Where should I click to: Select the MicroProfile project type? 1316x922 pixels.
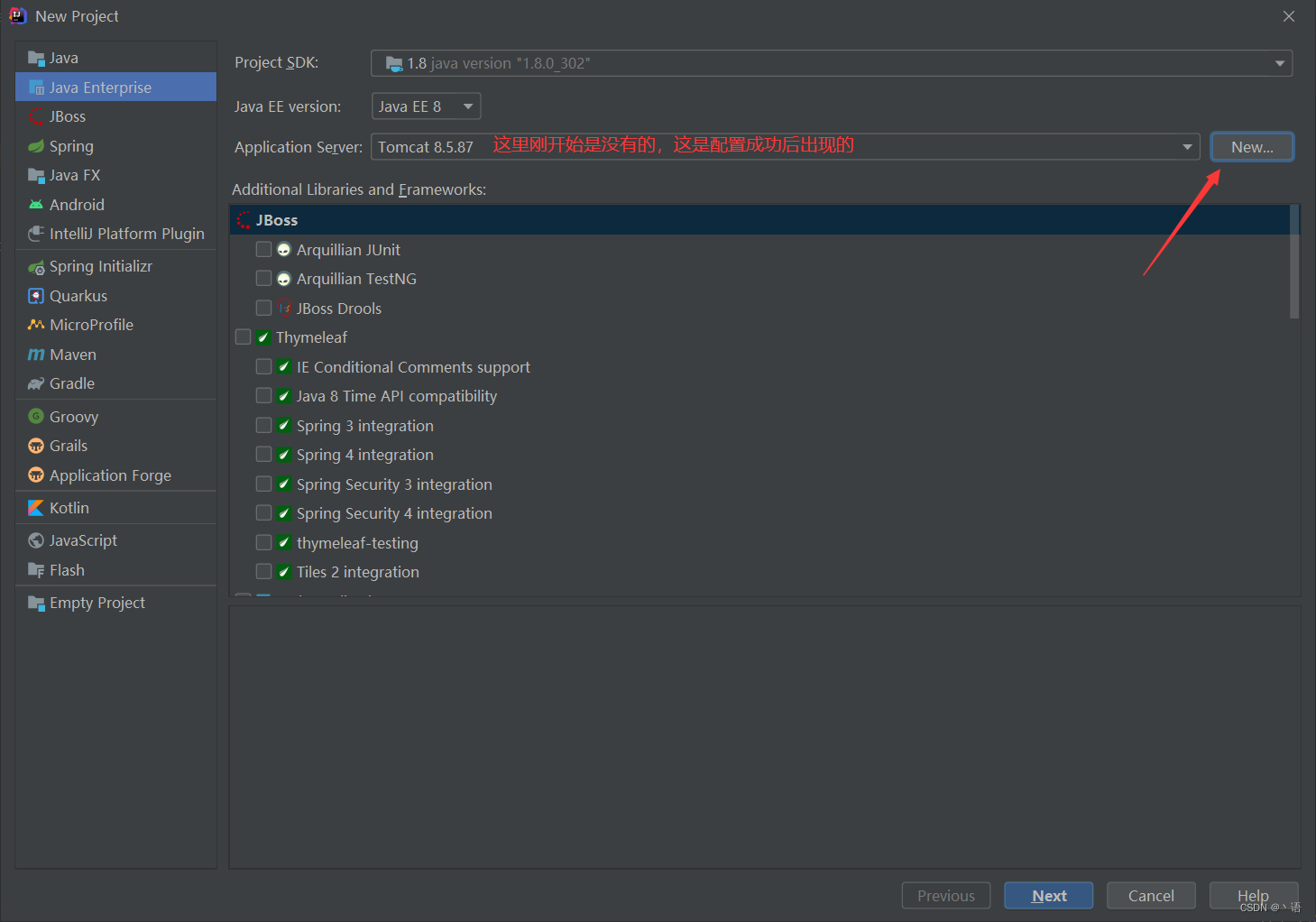pos(91,324)
